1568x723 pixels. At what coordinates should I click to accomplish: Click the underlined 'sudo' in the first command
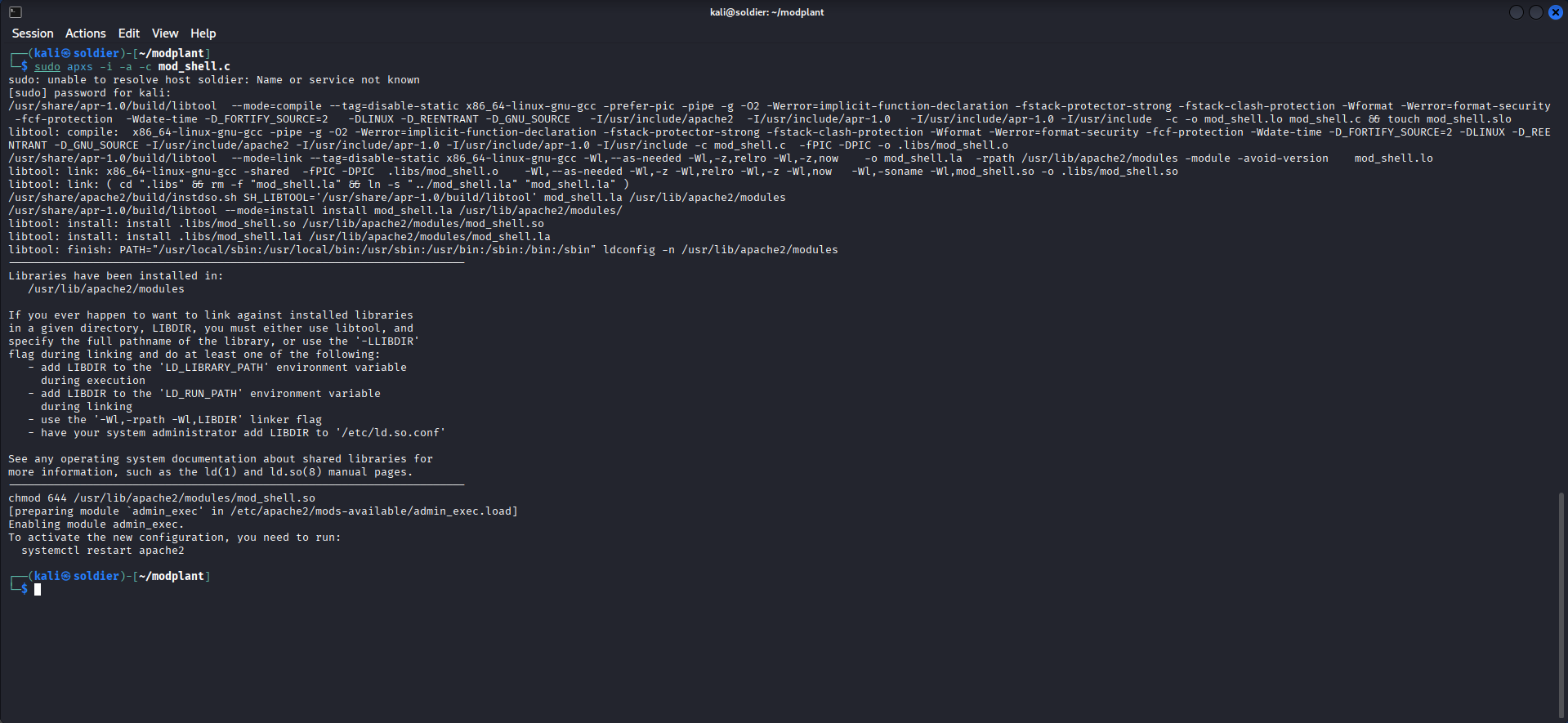[x=47, y=67]
